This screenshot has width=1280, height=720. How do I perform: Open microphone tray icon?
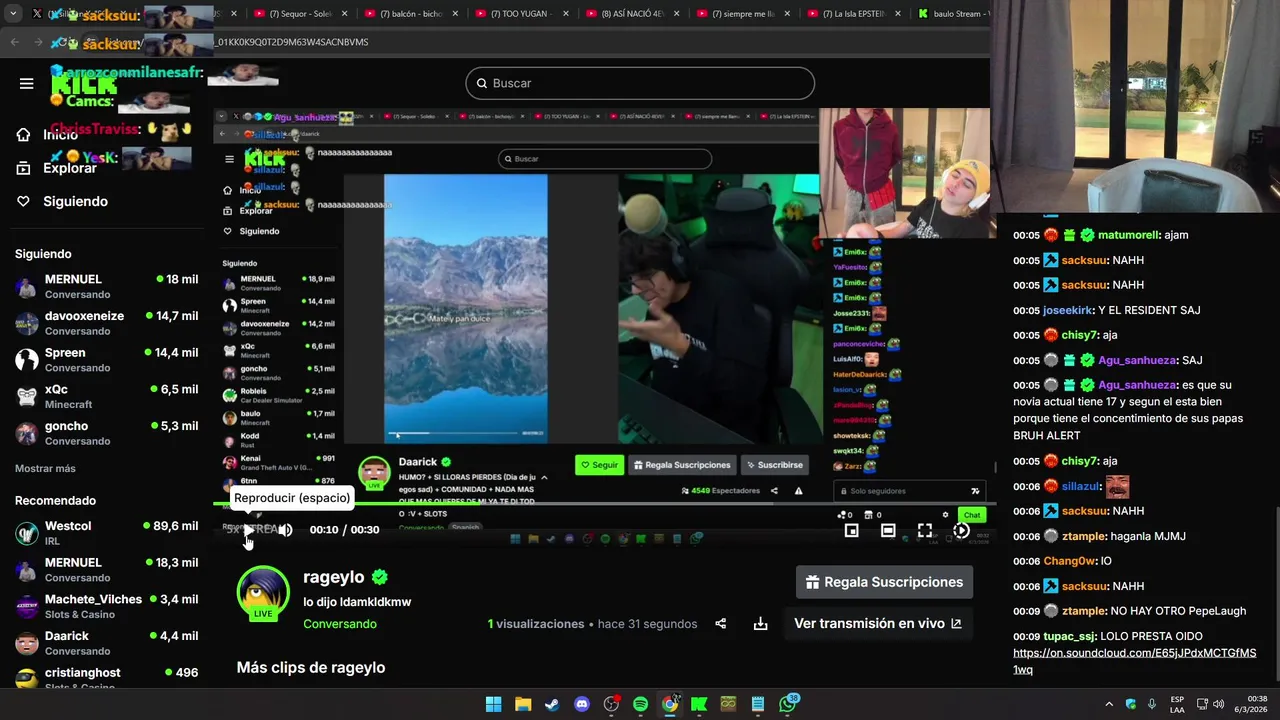1152,704
